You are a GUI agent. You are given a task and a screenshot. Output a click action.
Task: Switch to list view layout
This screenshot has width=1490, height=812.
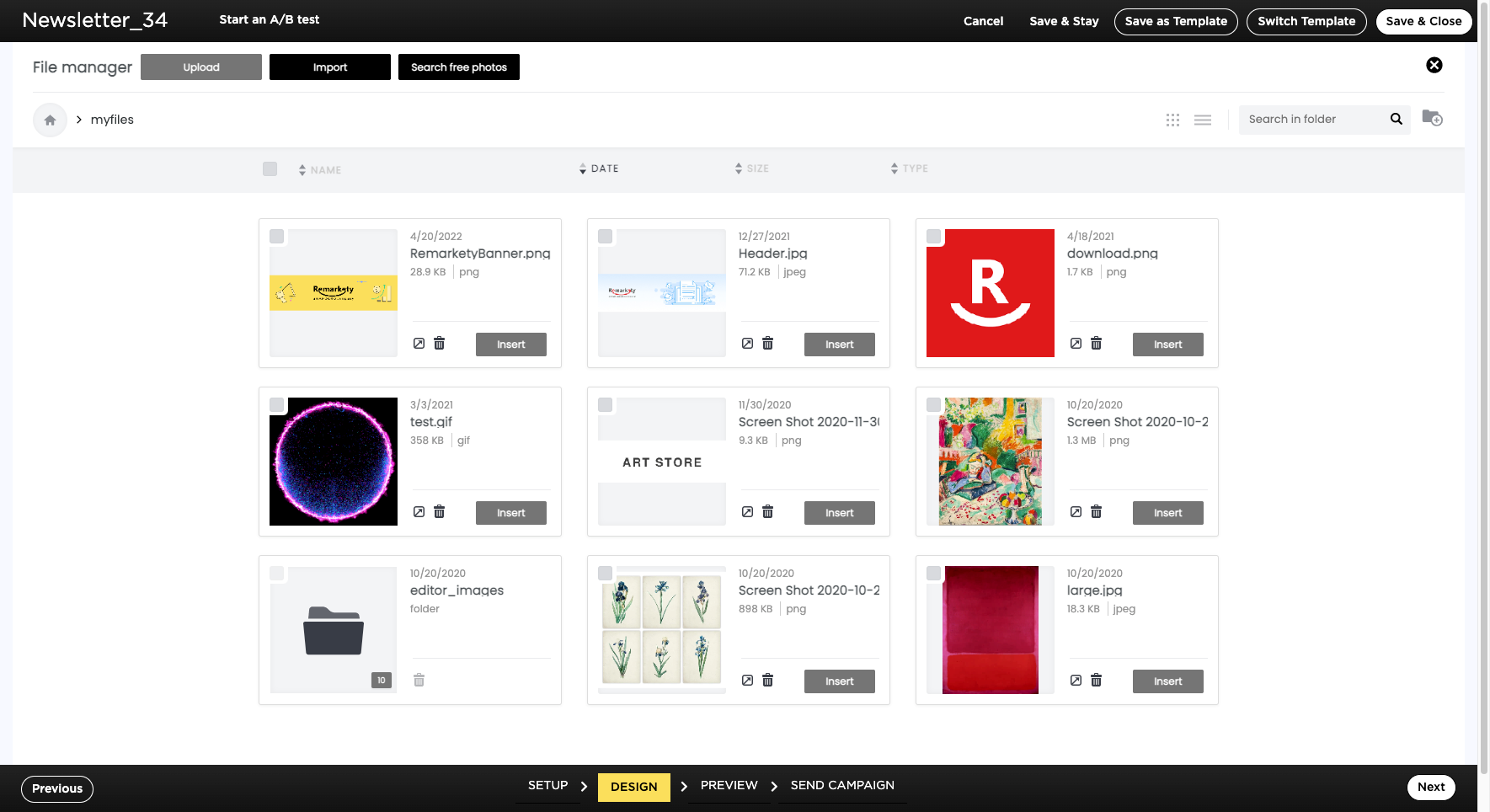pos(1202,120)
